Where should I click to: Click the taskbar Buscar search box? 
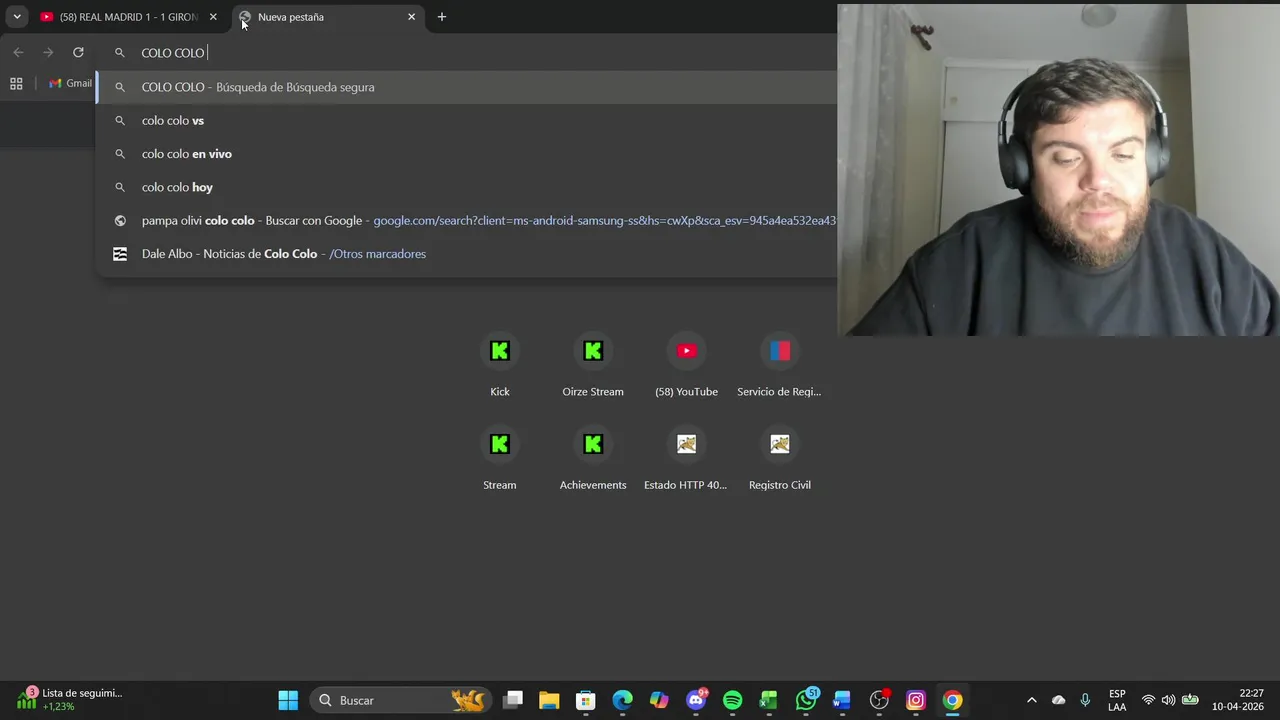402,700
